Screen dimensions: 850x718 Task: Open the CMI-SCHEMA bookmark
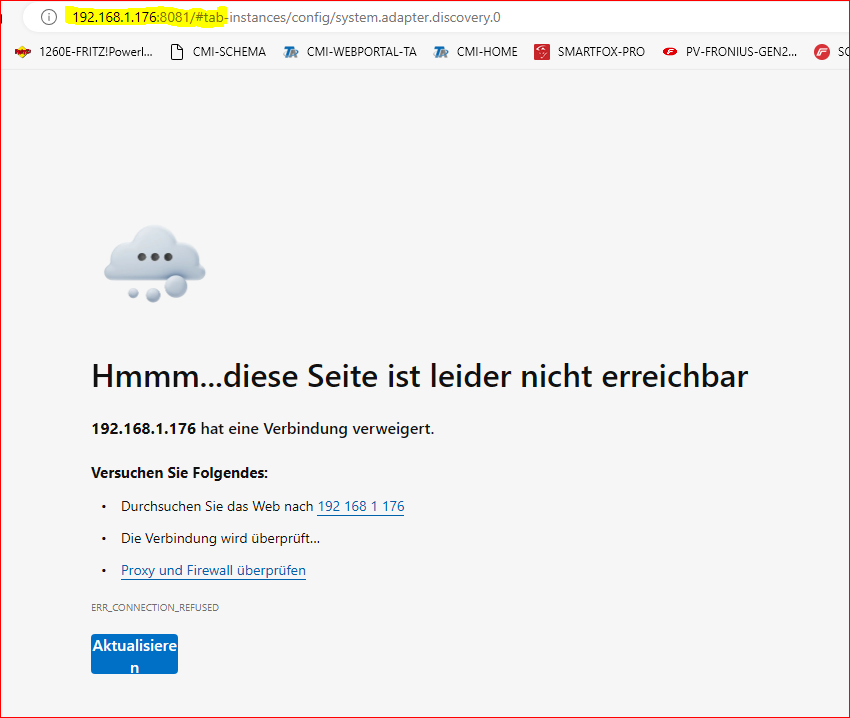coord(218,52)
